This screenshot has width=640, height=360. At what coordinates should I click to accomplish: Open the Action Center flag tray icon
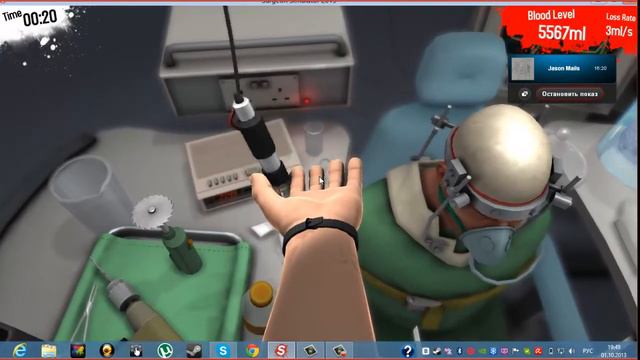[516, 351]
